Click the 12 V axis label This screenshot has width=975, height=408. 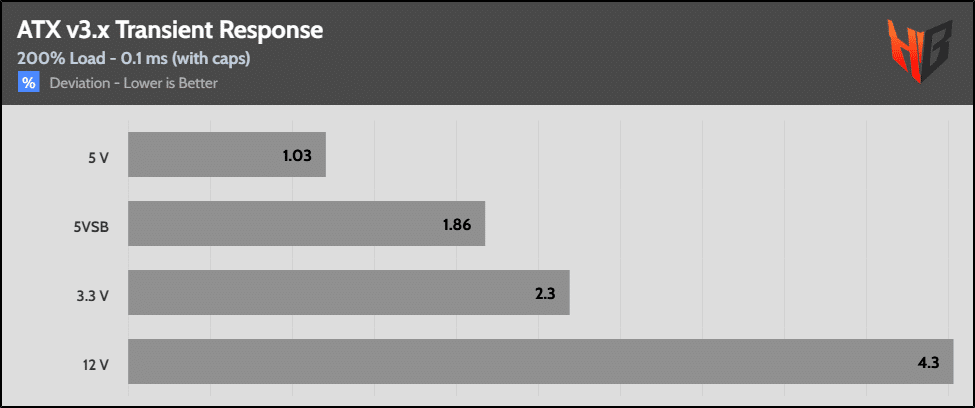[x=96, y=365]
